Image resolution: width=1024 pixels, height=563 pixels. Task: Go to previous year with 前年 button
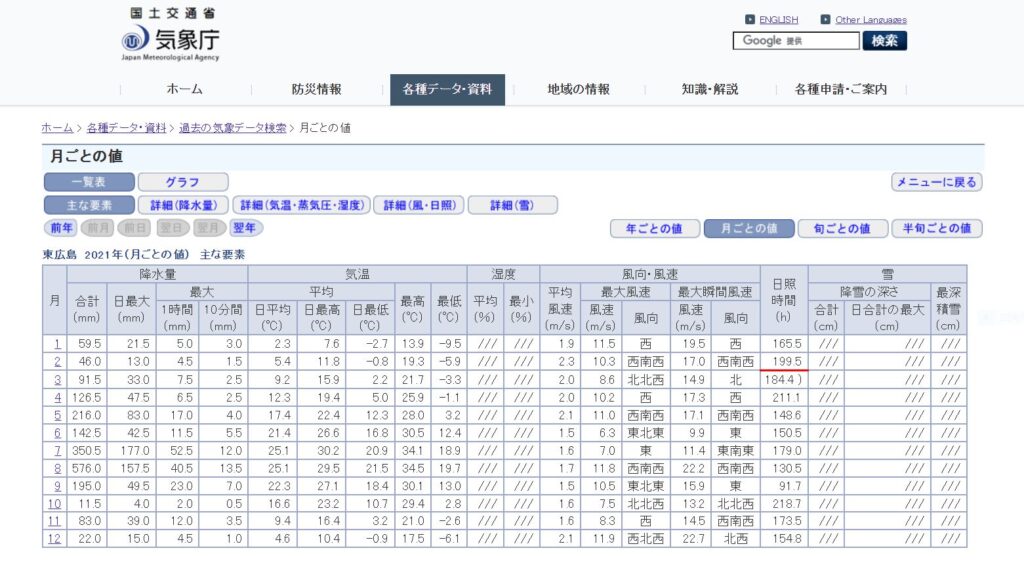point(62,228)
